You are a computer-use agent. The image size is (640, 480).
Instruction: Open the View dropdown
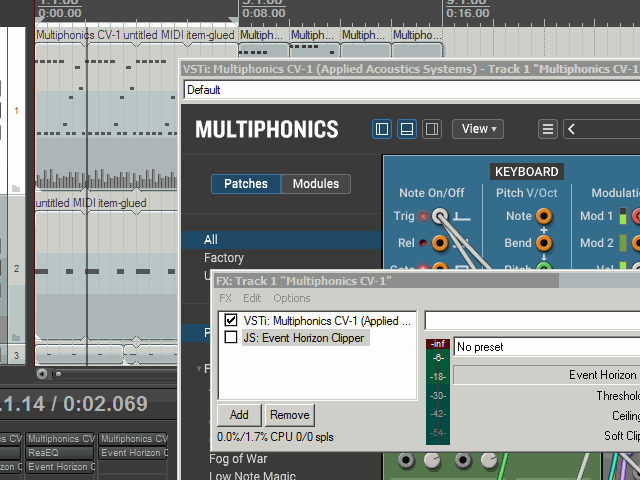478,129
